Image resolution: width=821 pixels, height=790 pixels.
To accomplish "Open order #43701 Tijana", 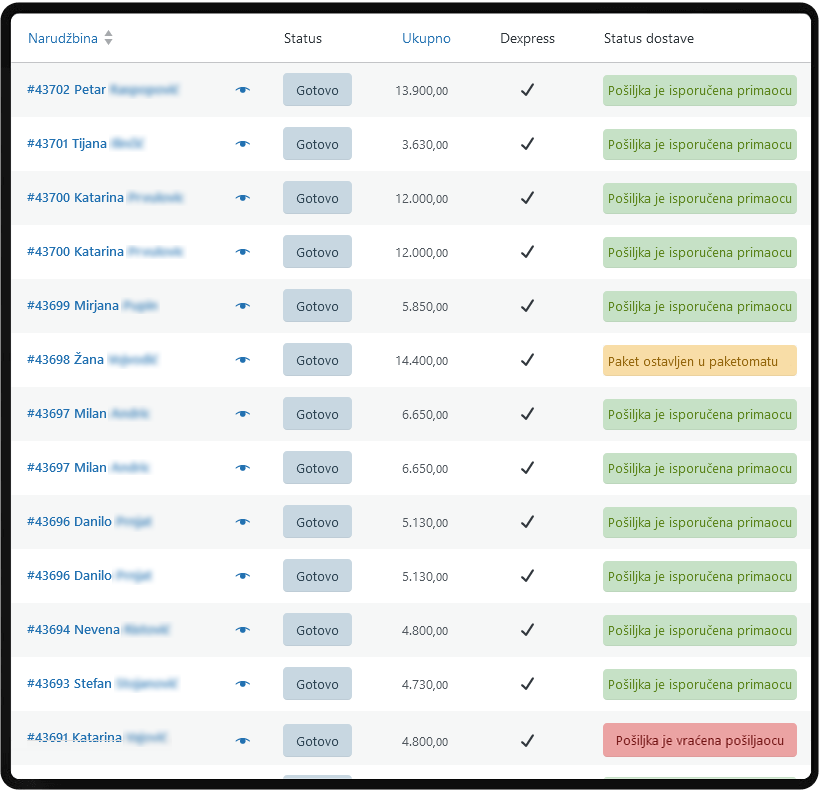I will click(85, 143).
